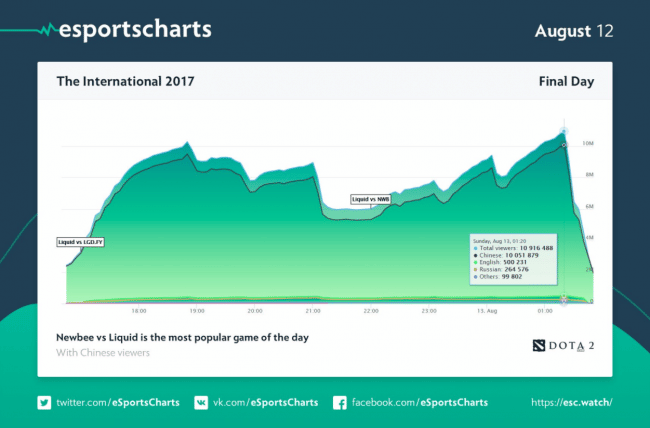The height and width of the screenshot is (428, 650).
Task: Click the Final Day heading
Action: pyautogui.click(x=566, y=82)
